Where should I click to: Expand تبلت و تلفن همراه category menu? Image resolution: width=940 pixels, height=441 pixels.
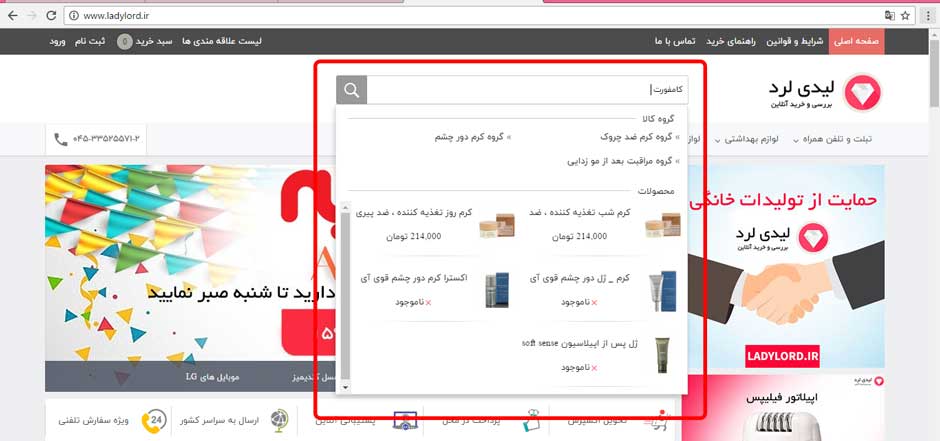tap(833, 140)
